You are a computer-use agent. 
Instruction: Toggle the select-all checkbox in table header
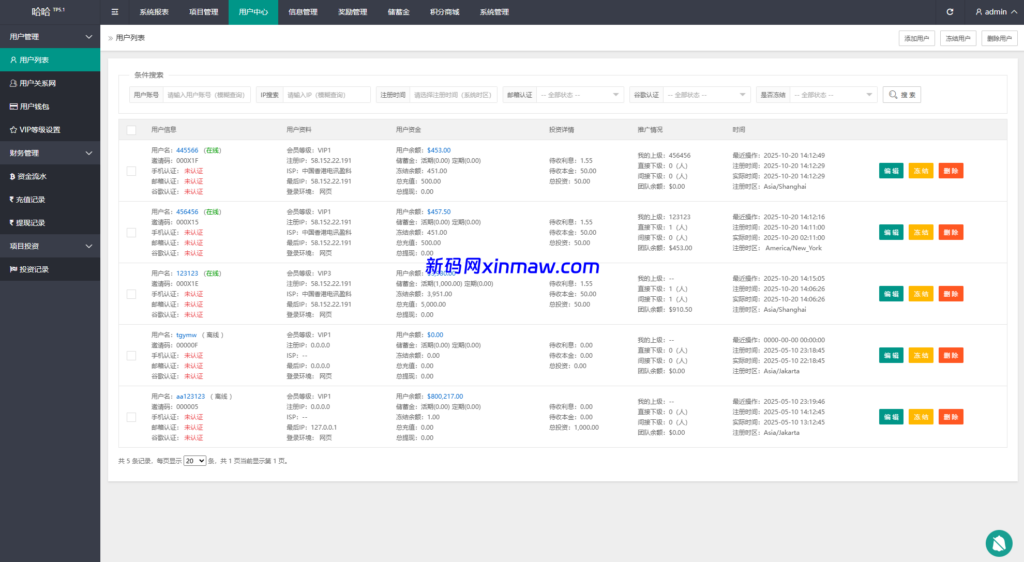131,130
